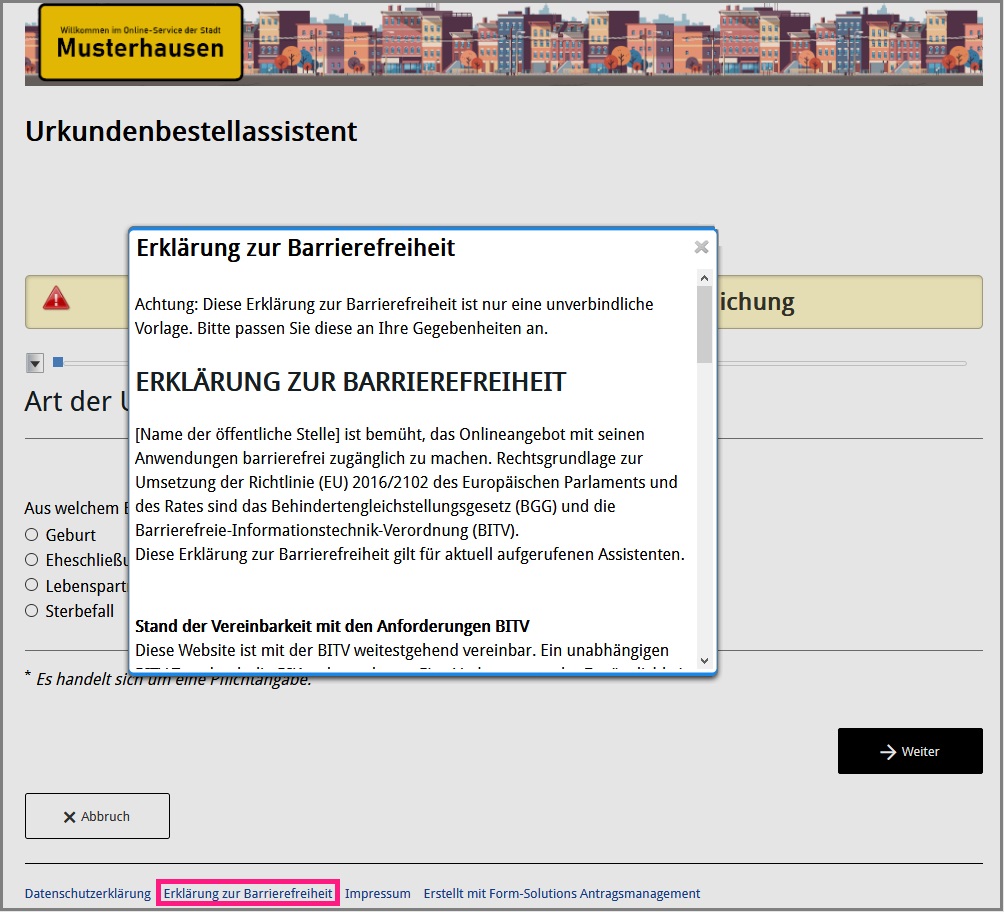Screen dimensions: 1004x912
Task: Click the progress bar track
Action: (840, 363)
